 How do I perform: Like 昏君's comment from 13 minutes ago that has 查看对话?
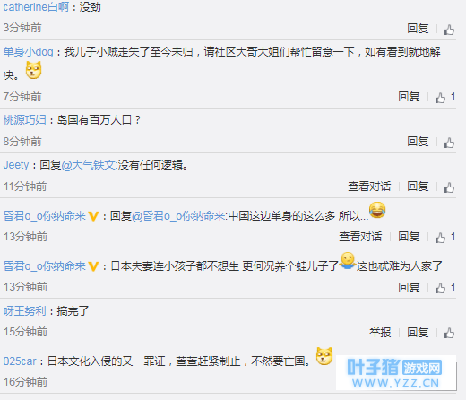tap(440, 237)
